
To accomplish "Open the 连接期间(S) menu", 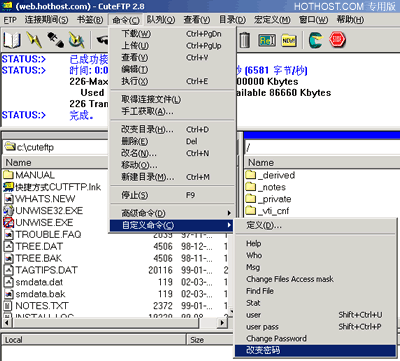I will coord(46,20).
